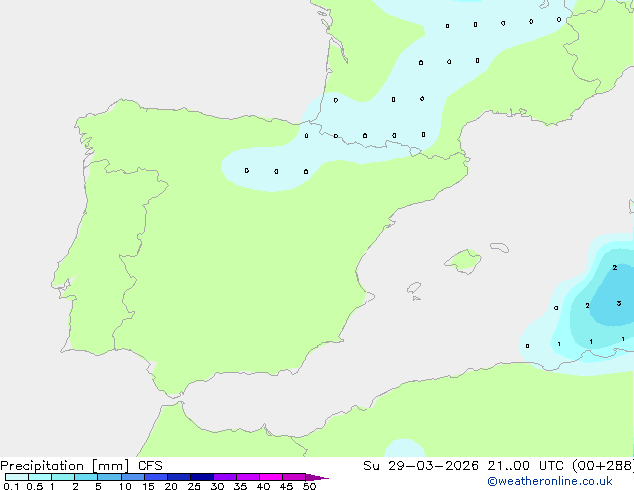Click the Ibiza island outline

(x=414, y=288)
